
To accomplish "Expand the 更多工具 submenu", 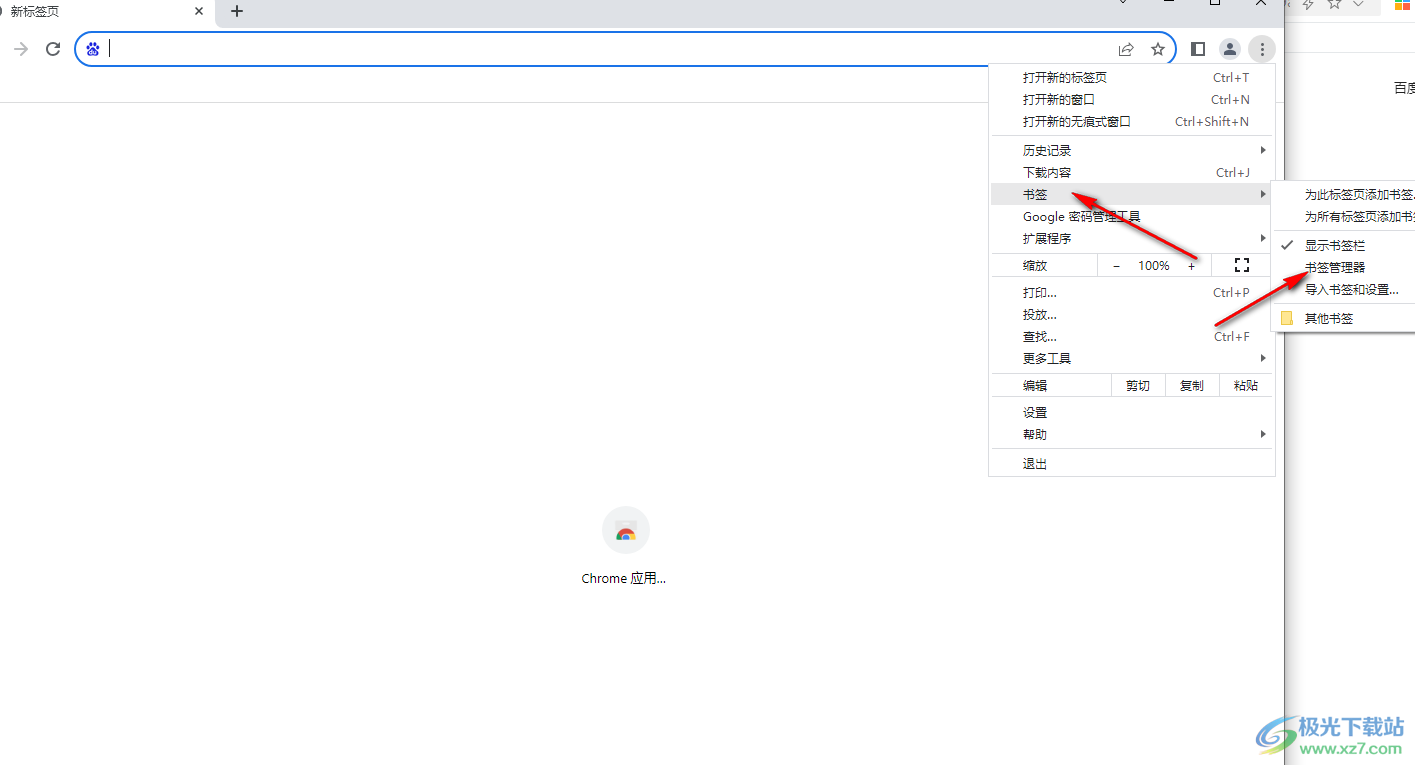I will coord(1132,358).
